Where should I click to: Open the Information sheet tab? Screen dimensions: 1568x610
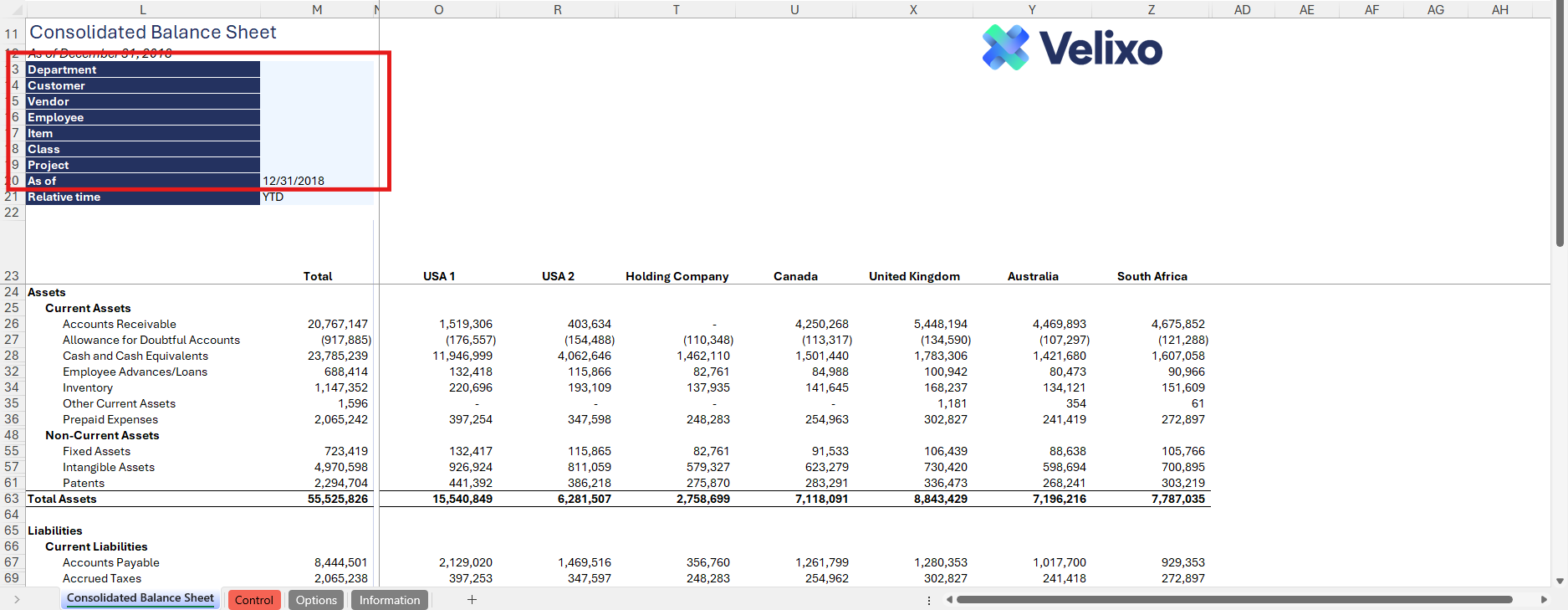(x=390, y=600)
